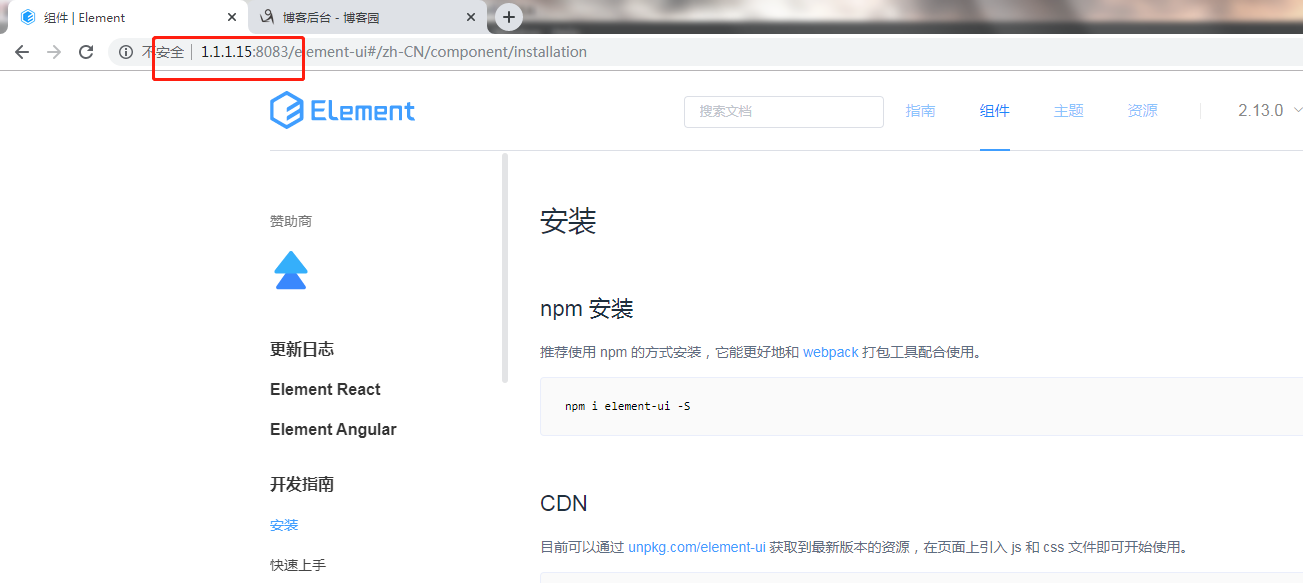This screenshot has height=583, width=1303.
Task: Click the Element logo
Action: [x=342, y=110]
